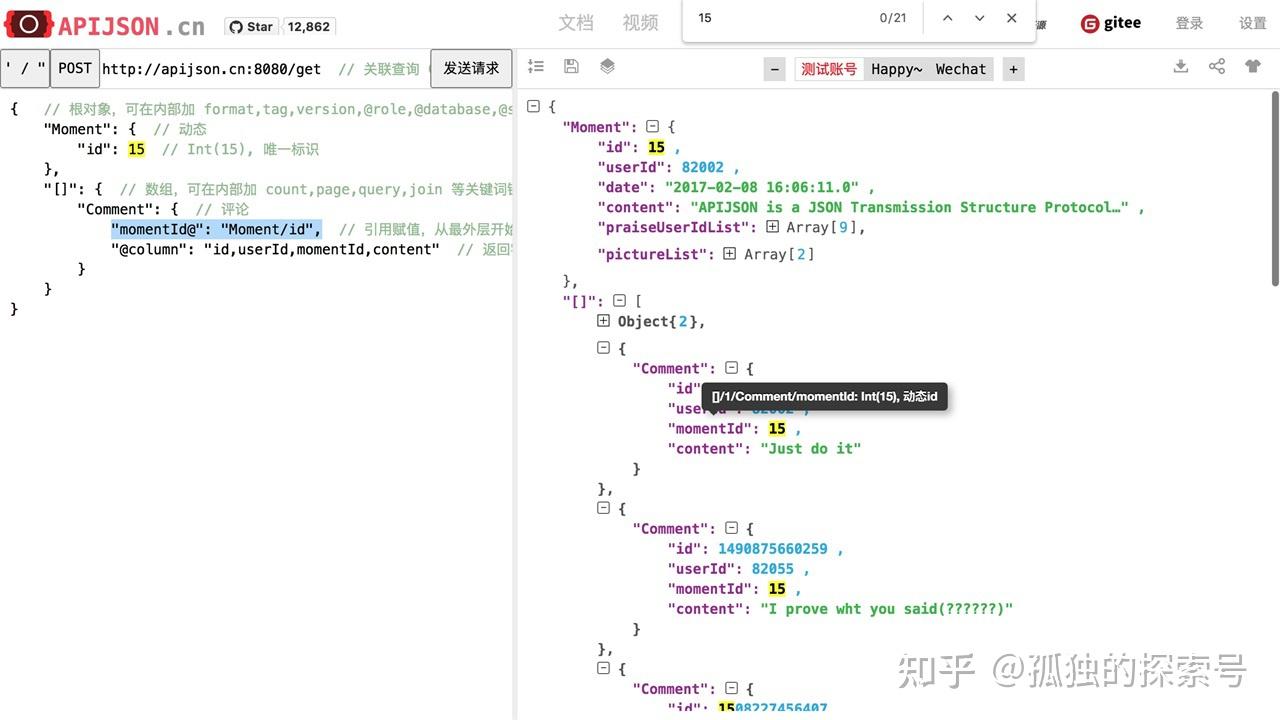Open the gitee link
Image resolution: width=1280 pixels, height=720 pixels.
(1111, 23)
